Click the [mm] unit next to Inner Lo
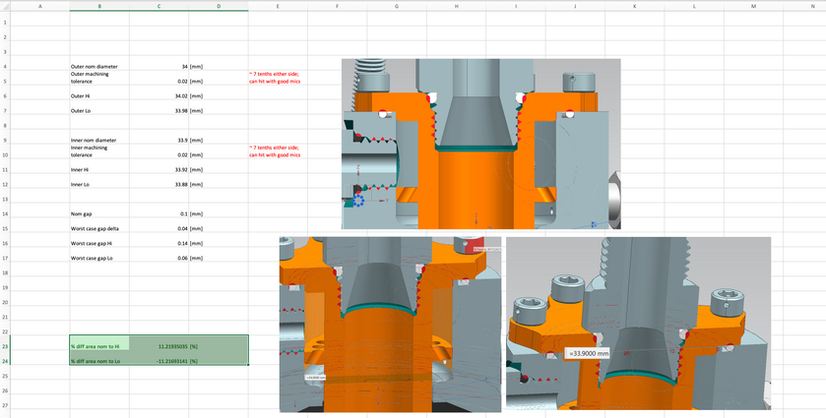 click(x=196, y=184)
